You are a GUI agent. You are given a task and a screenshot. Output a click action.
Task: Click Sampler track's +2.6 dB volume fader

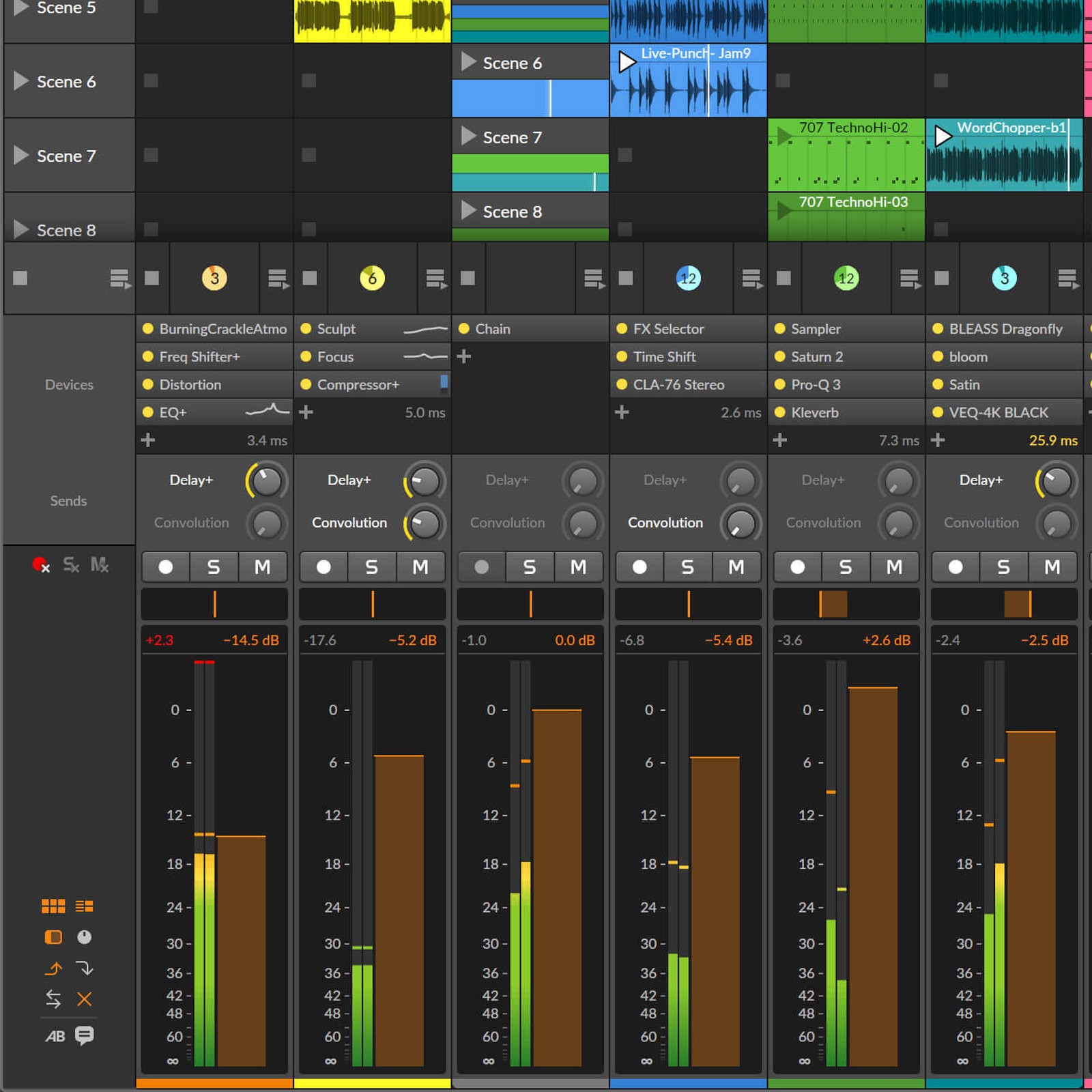pos(873,876)
